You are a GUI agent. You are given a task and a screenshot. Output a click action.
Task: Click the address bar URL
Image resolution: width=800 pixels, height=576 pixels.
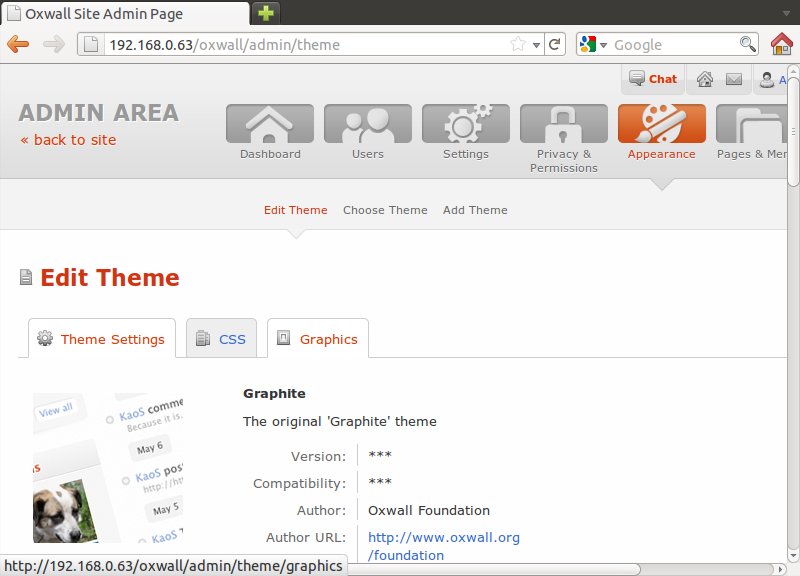tap(224, 45)
